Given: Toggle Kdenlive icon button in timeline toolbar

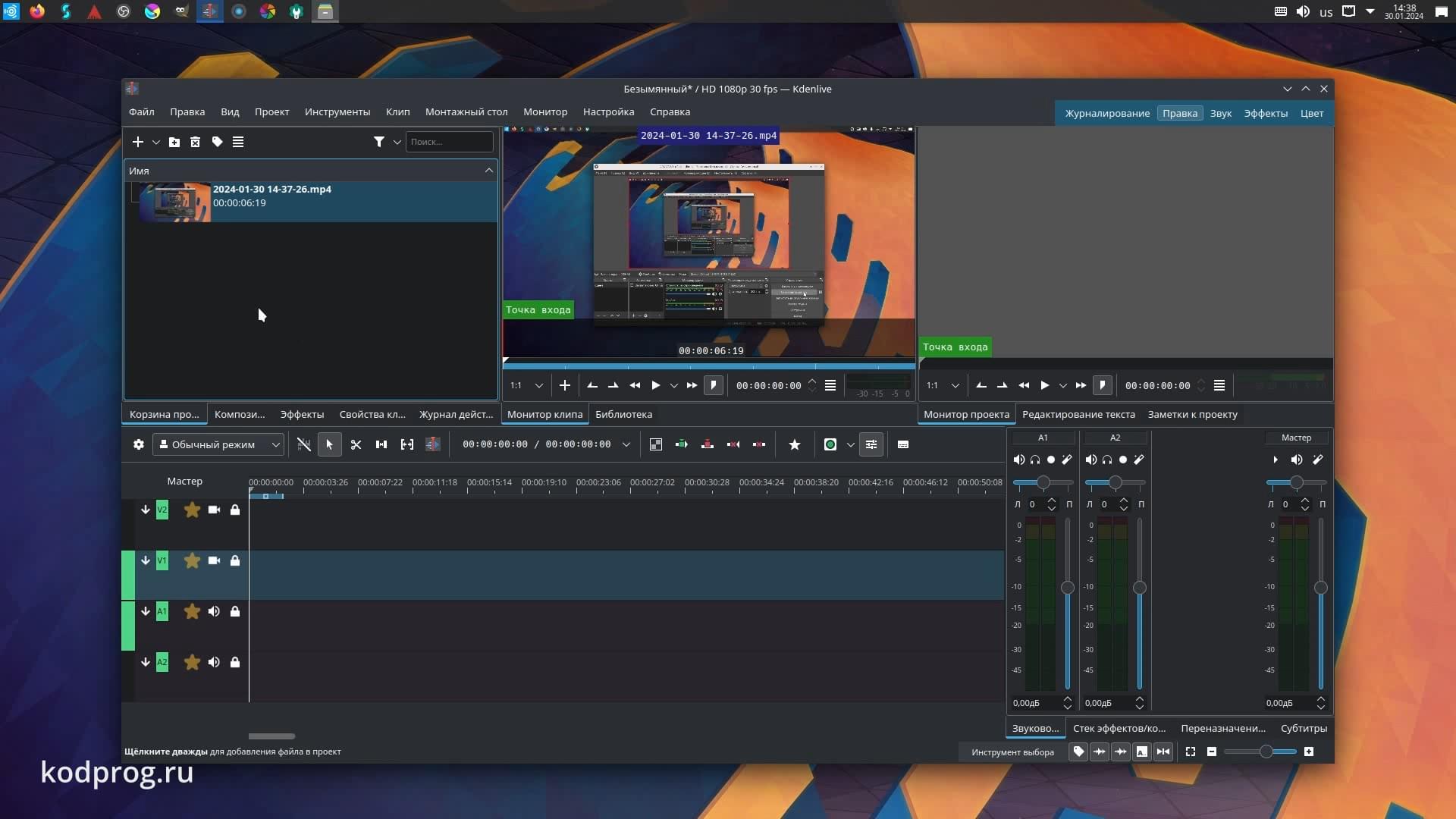Looking at the screenshot, I should 433,445.
